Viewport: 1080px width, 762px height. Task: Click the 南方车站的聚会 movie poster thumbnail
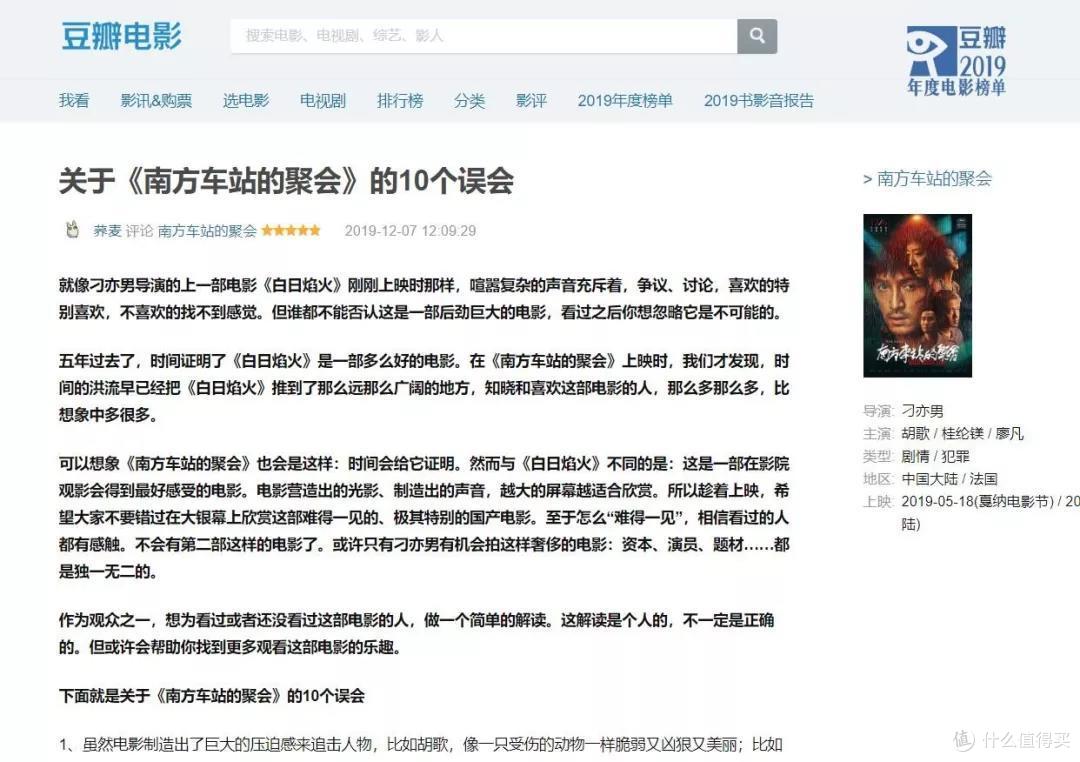coord(917,296)
